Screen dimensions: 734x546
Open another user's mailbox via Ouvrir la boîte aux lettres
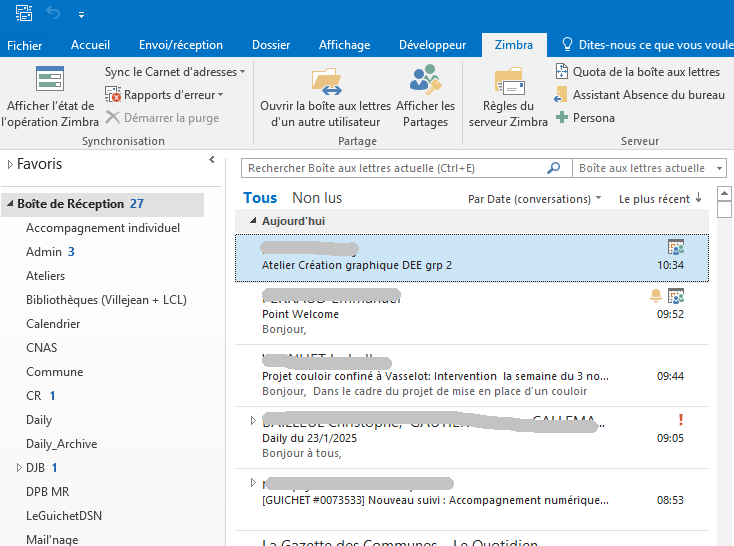coord(325,80)
